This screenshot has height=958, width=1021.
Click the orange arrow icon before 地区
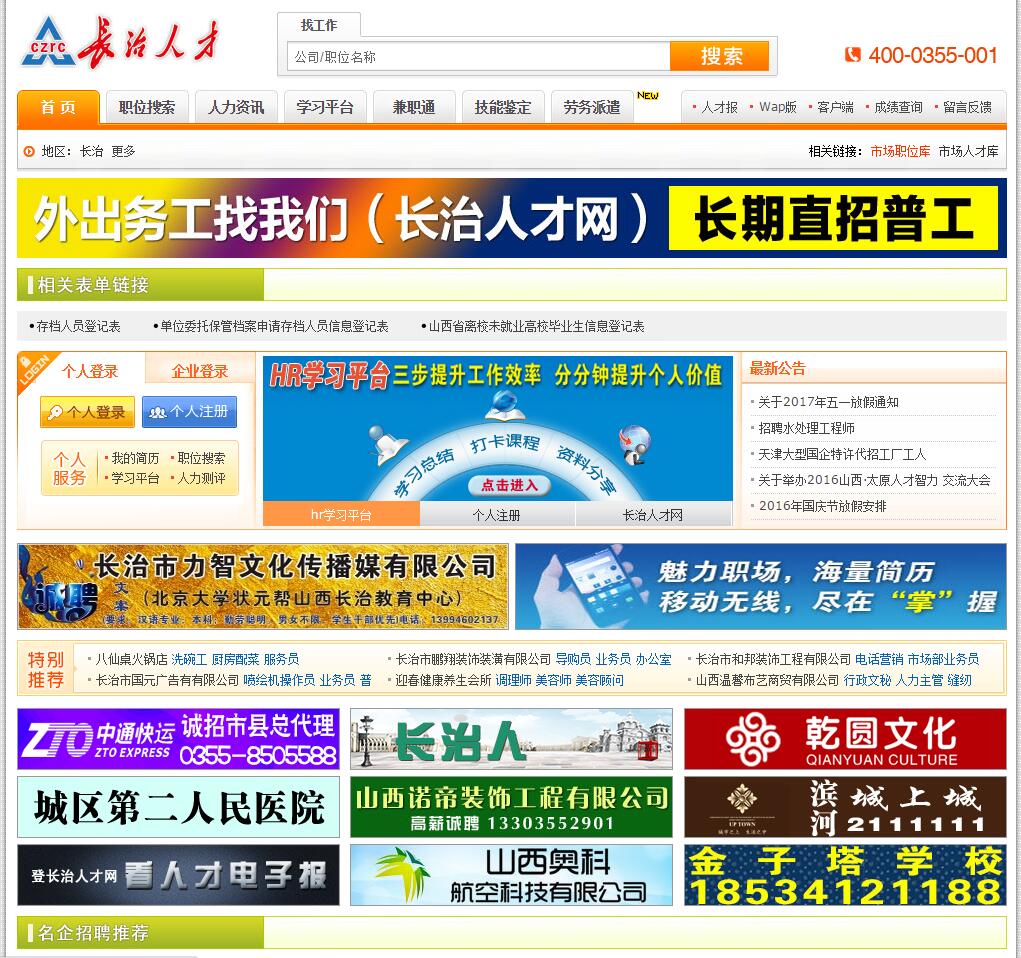29,151
